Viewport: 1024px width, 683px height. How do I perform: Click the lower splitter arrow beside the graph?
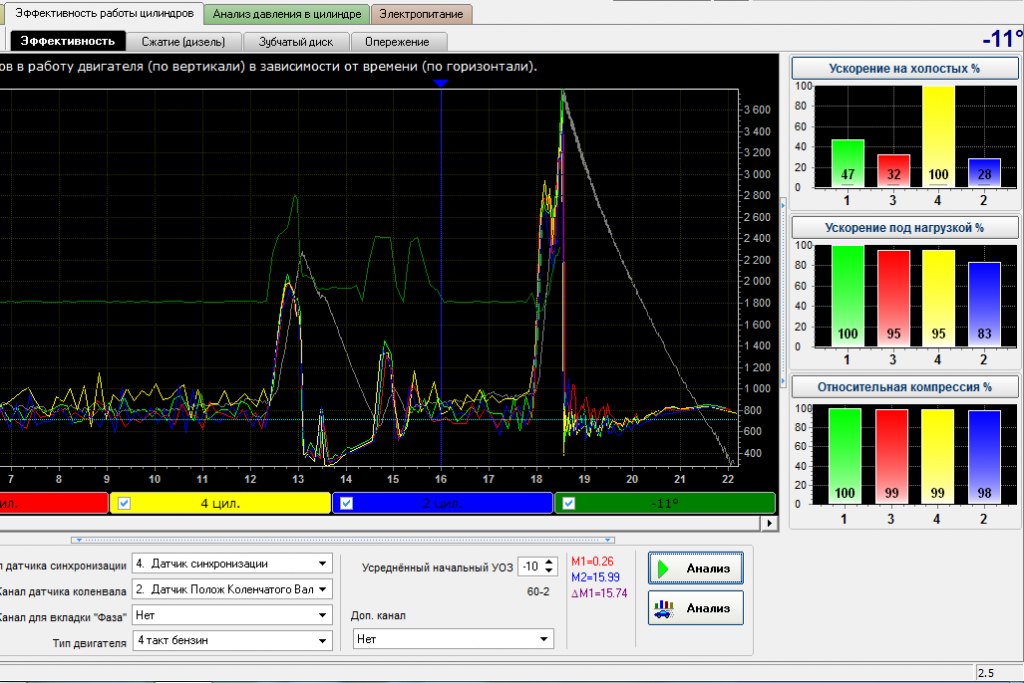point(783,381)
